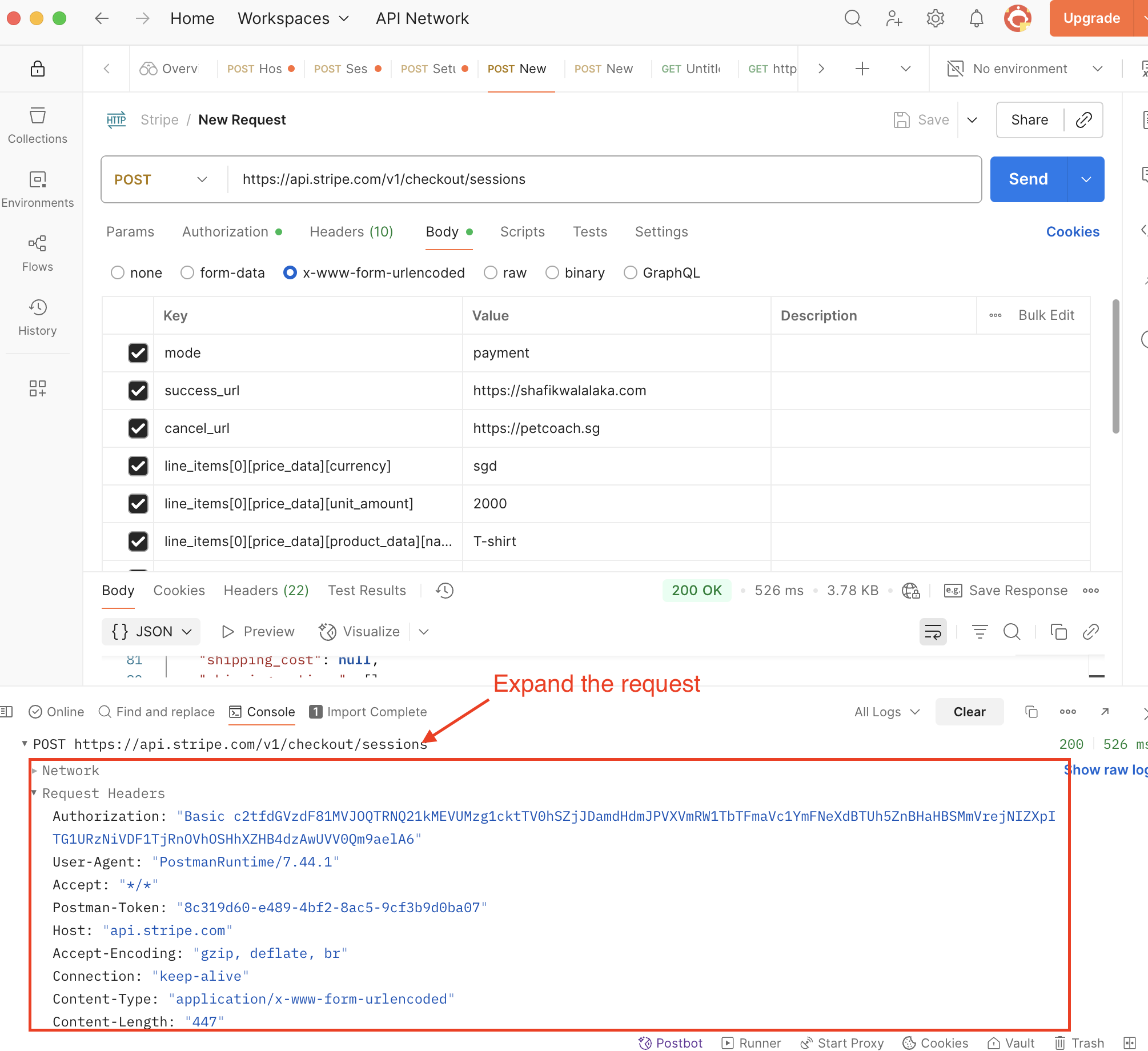Open the response Headers (22) tab
Screen dimensions: 1148x1051
(266, 591)
